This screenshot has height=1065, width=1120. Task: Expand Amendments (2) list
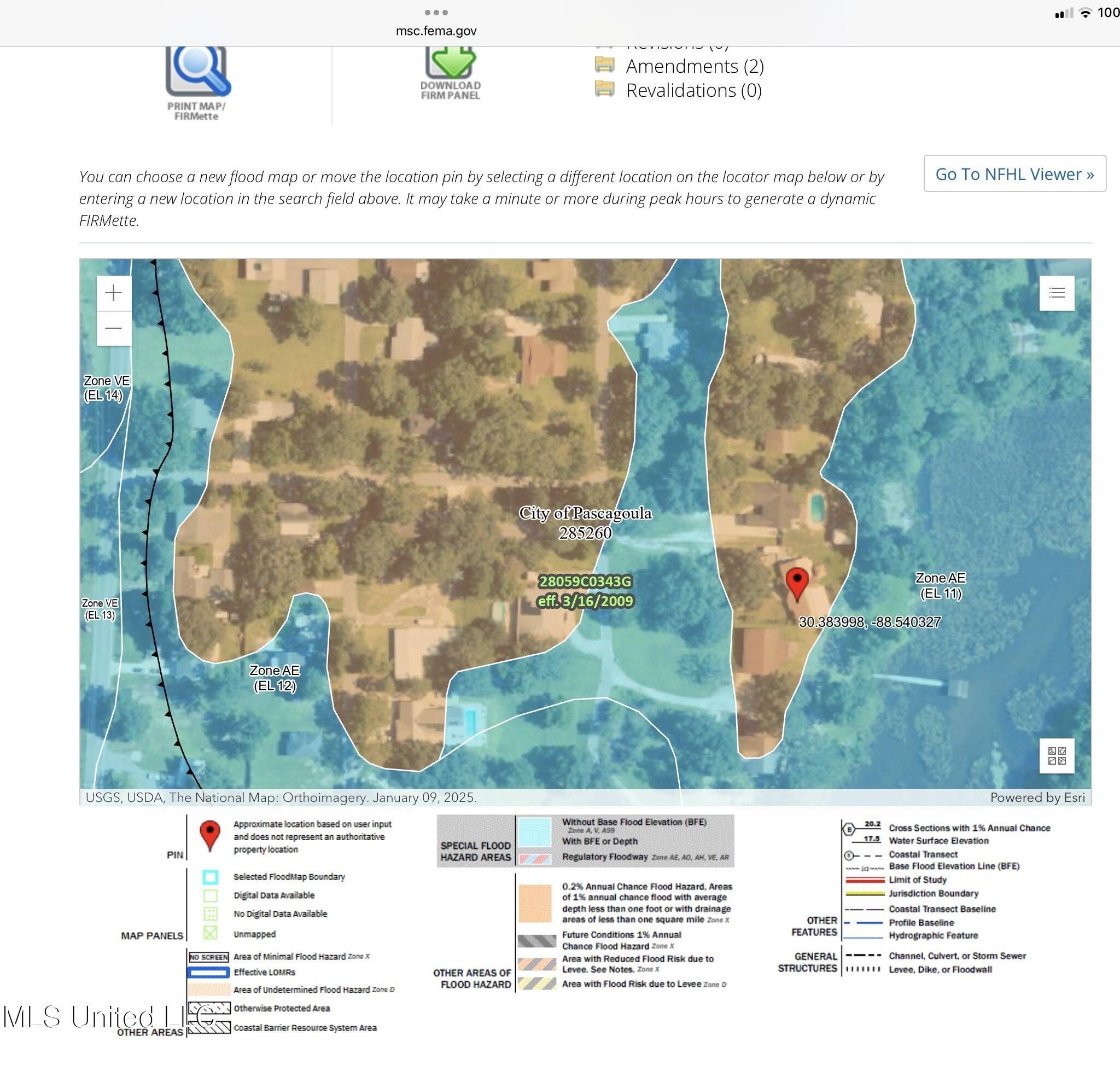[694, 66]
